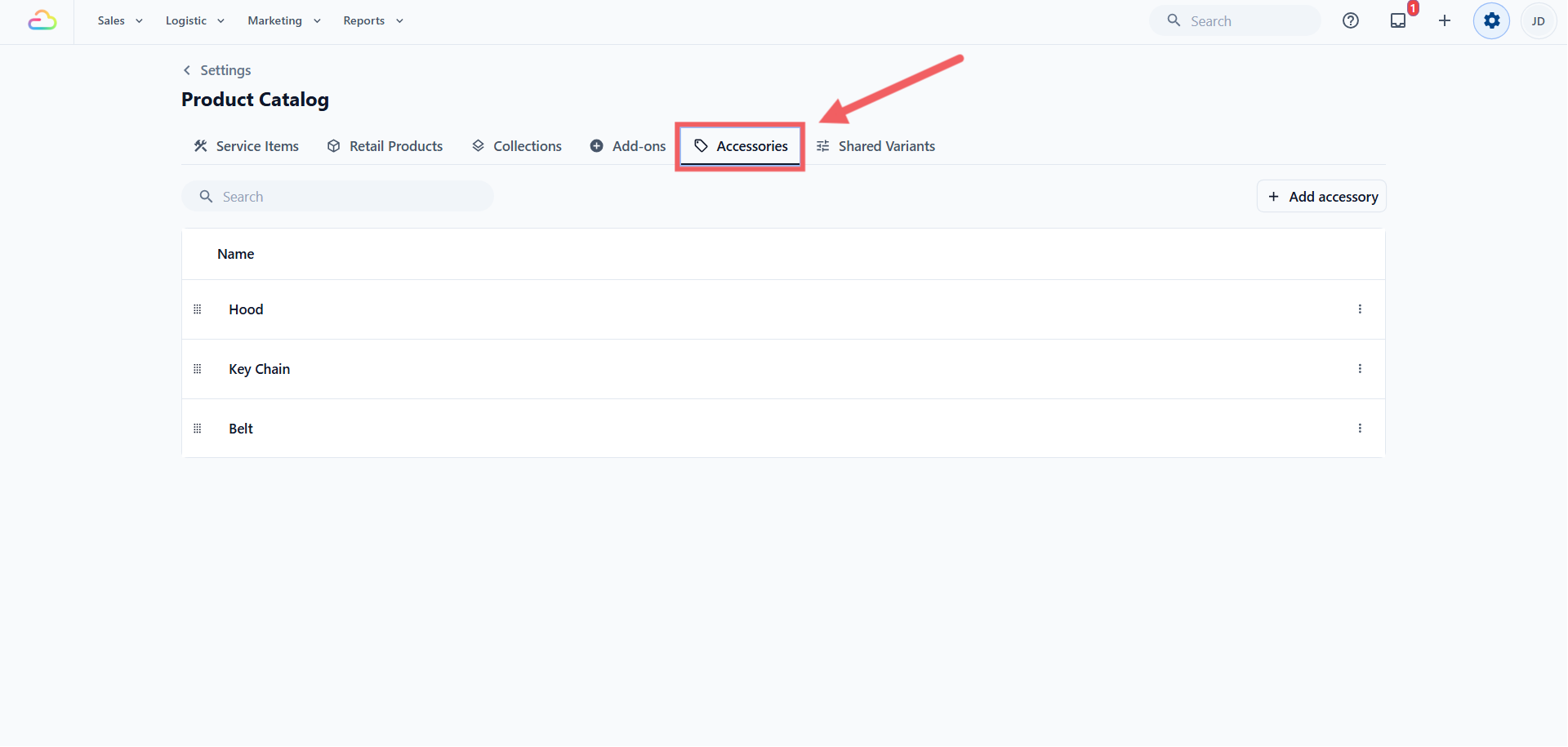Screen dimensions: 1568x747
Task: Expand the Logistic menu
Action: pos(195,20)
